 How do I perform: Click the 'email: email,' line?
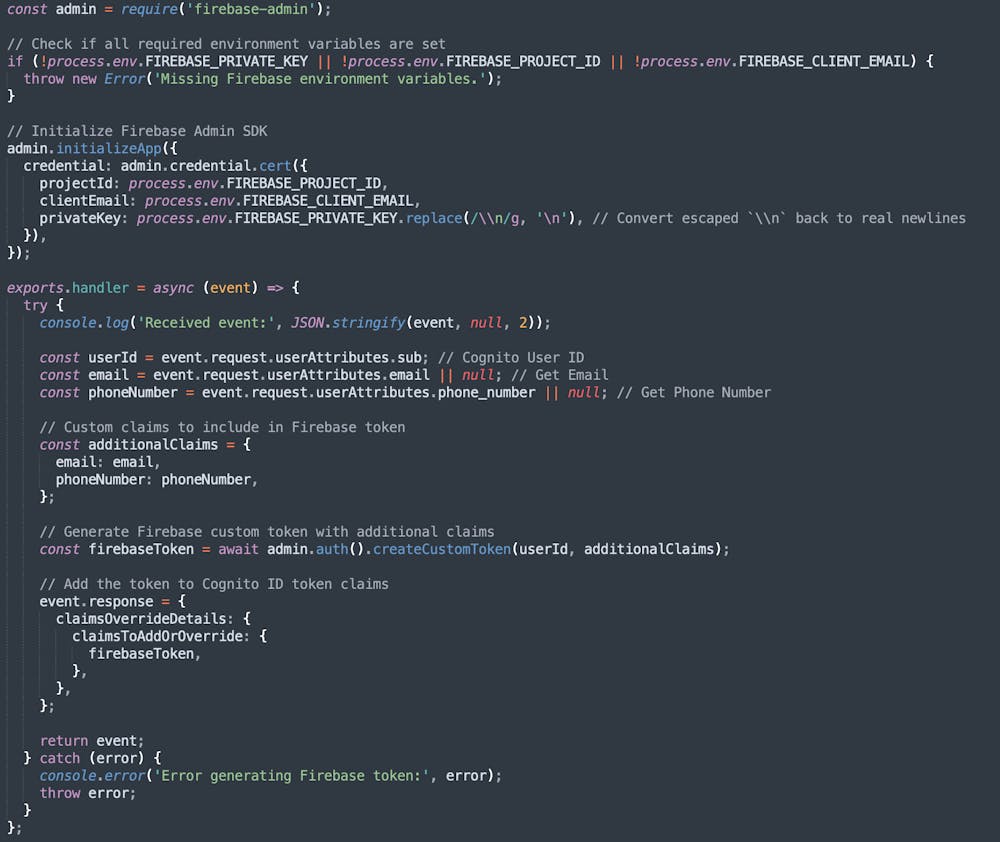tap(107, 462)
